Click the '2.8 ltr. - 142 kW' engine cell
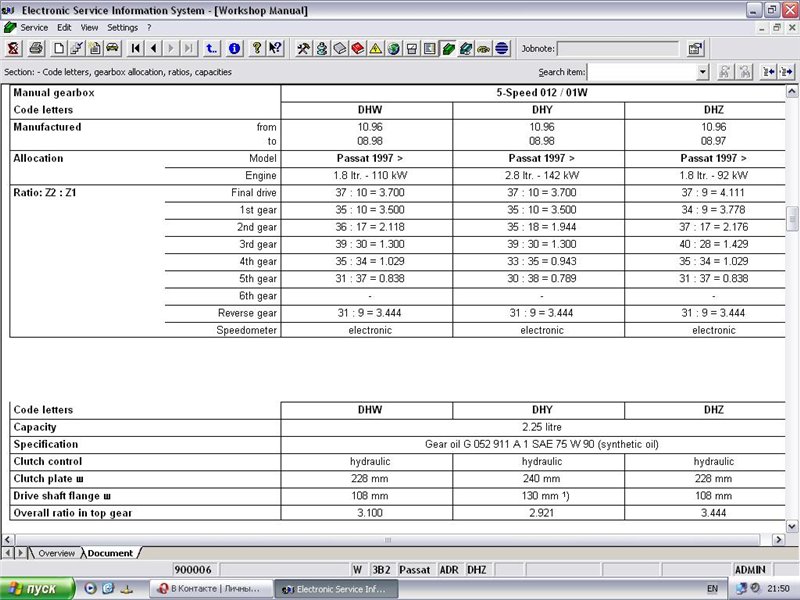The width and height of the screenshot is (800, 600). [x=542, y=176]
